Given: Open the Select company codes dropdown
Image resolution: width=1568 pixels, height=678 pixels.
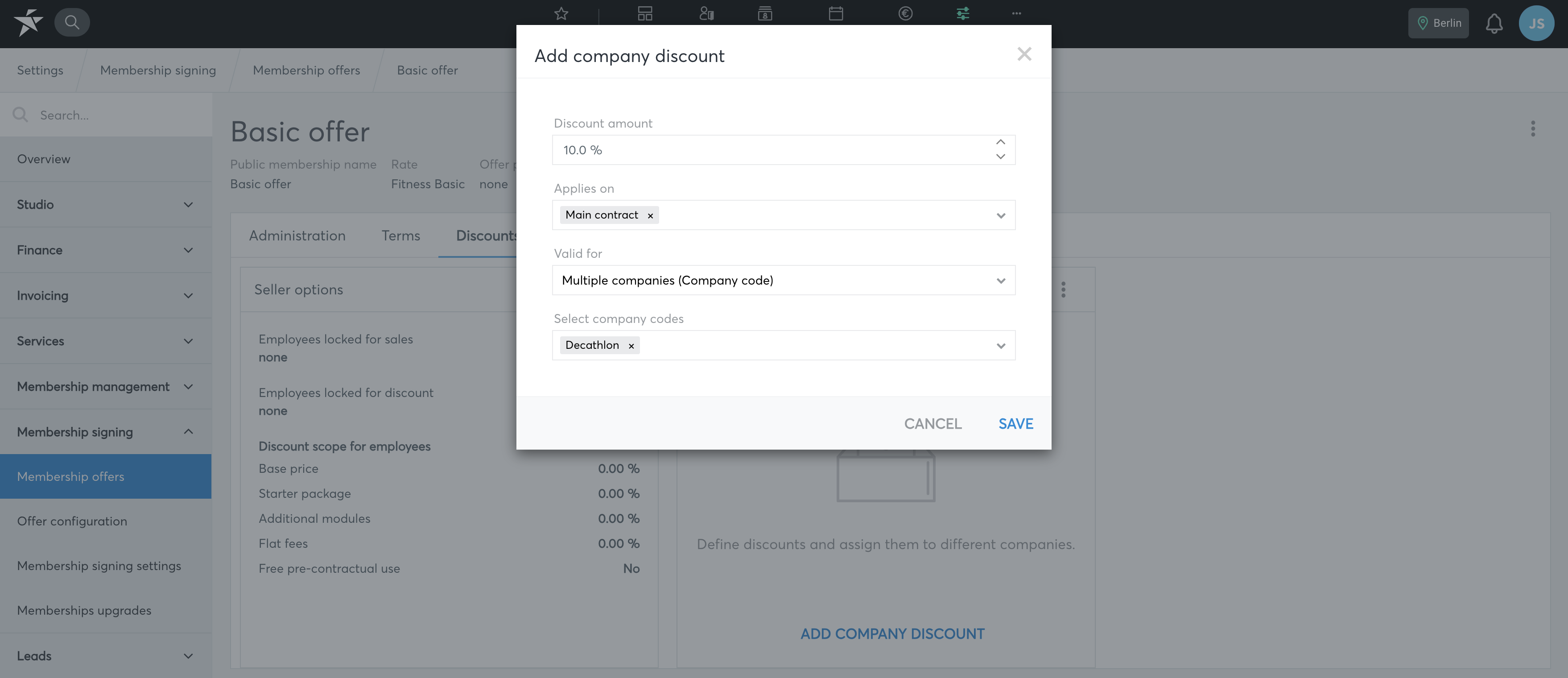Looking at the screenshot, I should 1000,346.
